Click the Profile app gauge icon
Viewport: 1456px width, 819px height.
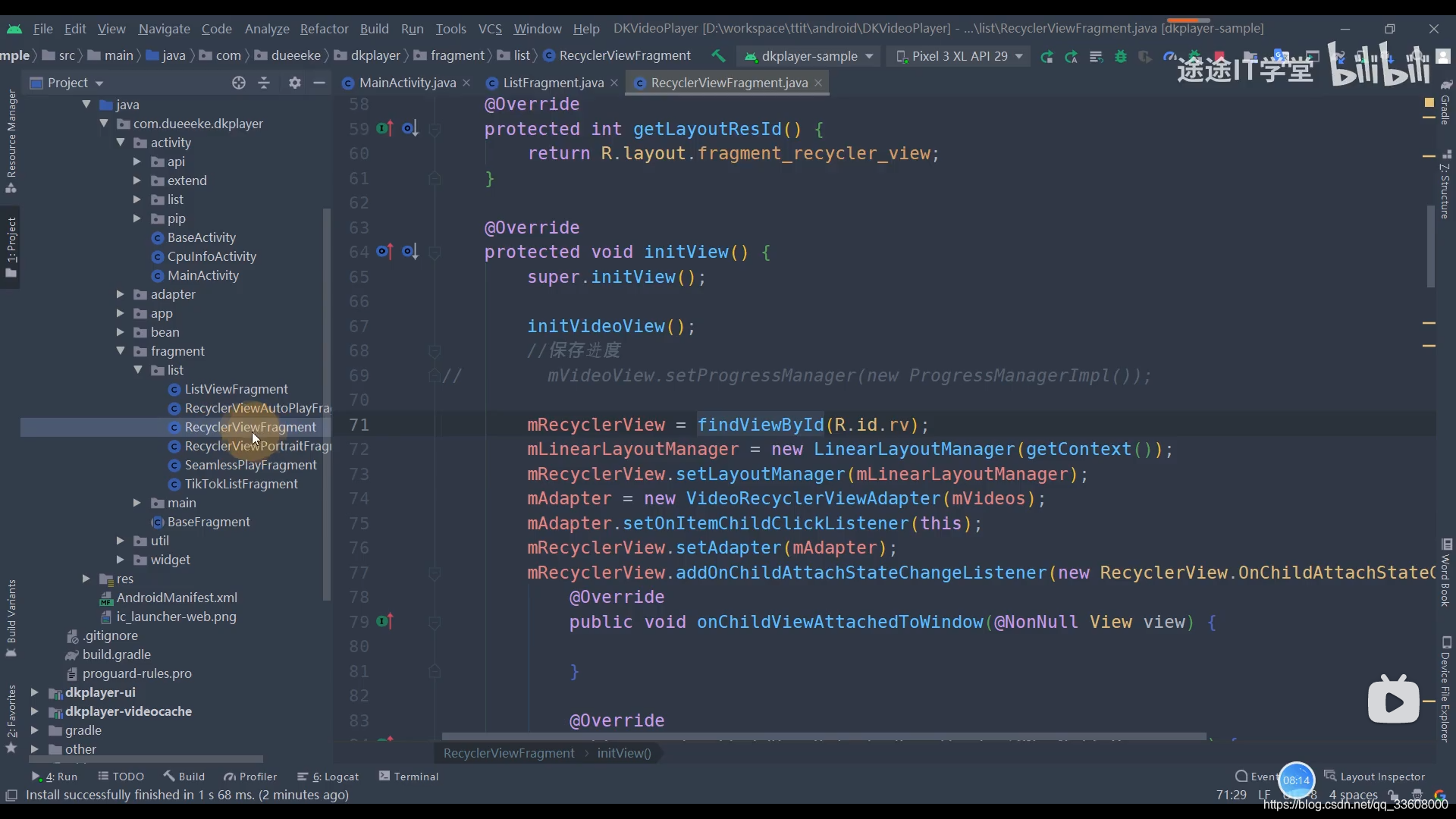[1169, 57]
